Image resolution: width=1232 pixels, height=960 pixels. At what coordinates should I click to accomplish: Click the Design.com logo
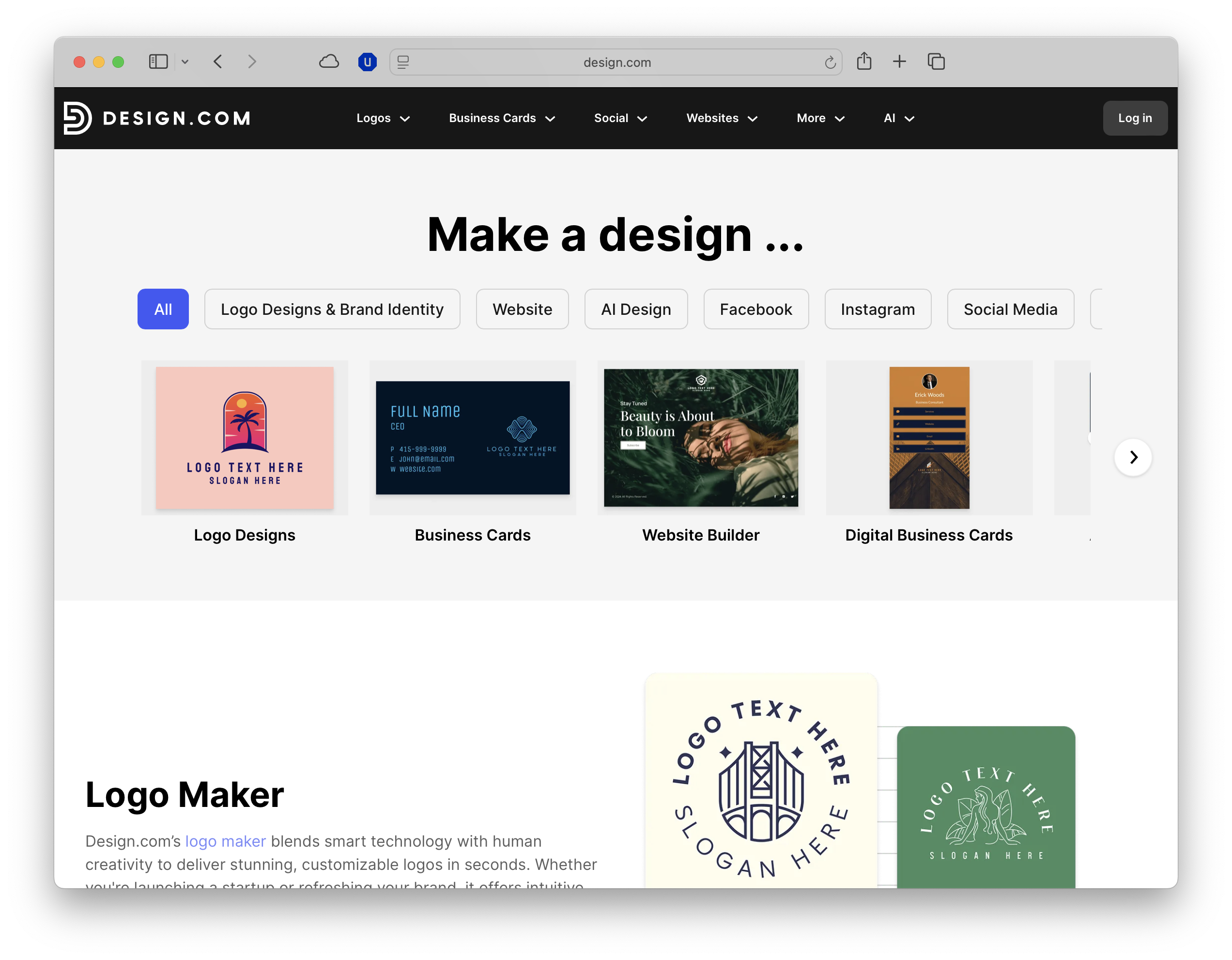157,118
